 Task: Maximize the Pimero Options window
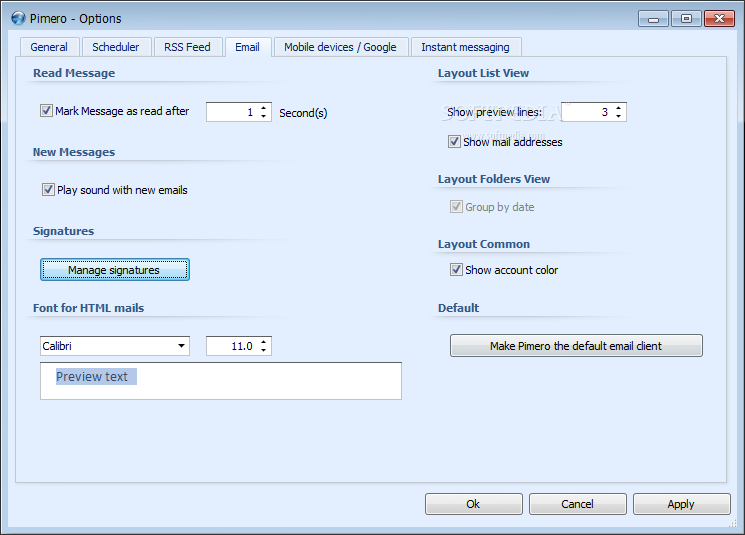pyautogui.click(x=686, y=19)
